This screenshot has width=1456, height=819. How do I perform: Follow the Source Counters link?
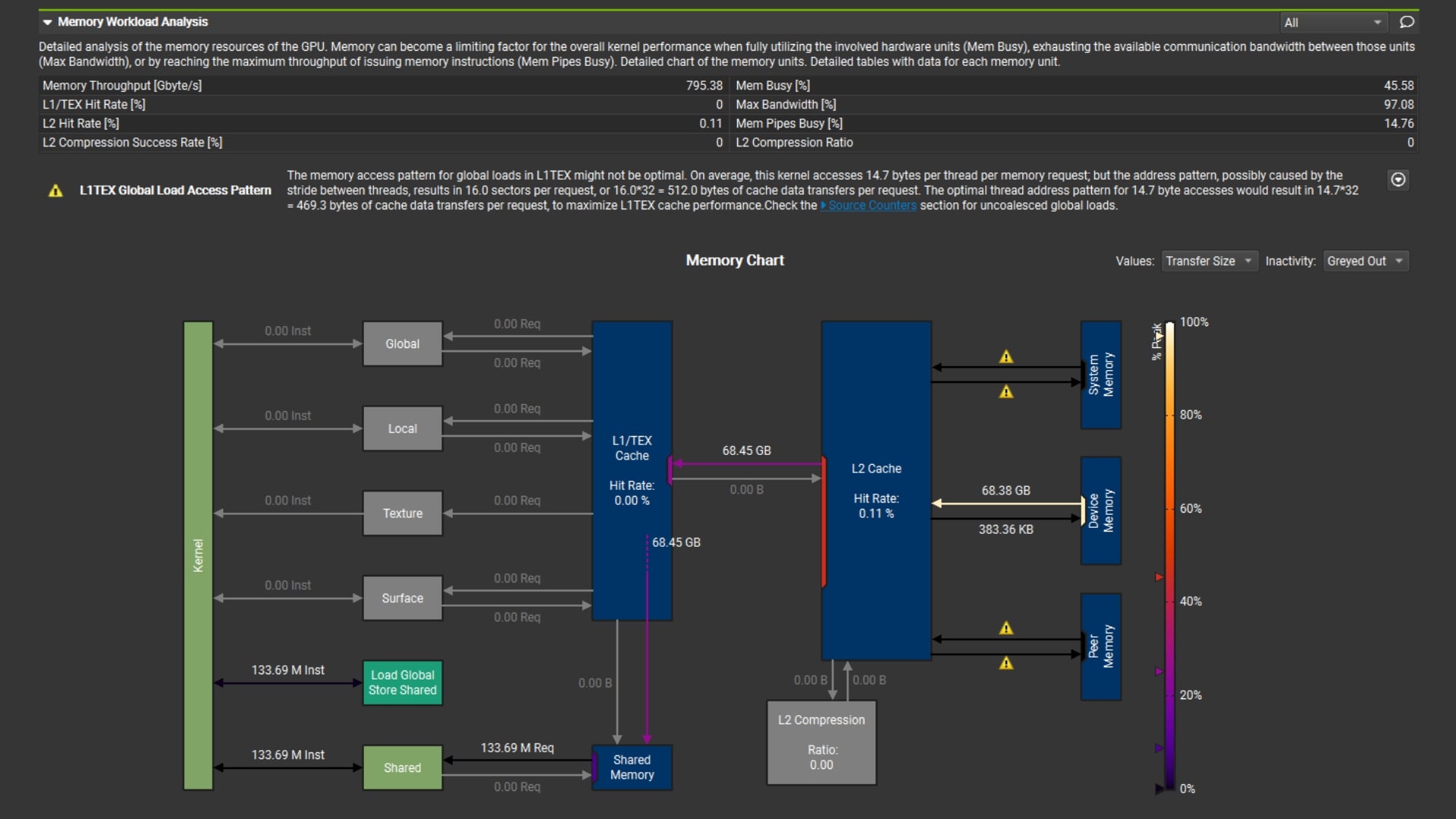tap(872, 206)
